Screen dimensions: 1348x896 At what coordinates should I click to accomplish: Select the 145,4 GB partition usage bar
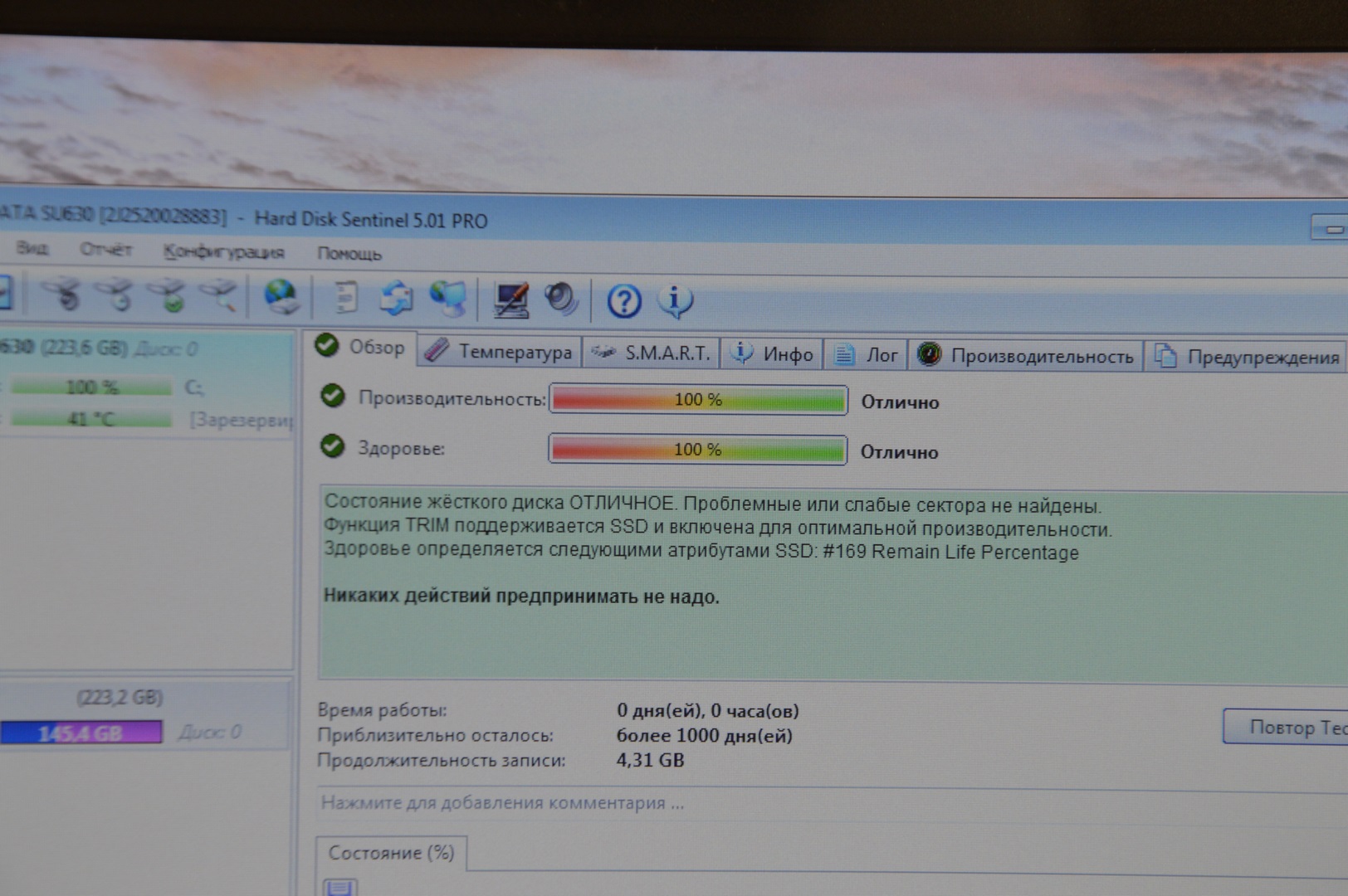pos(81,733)
